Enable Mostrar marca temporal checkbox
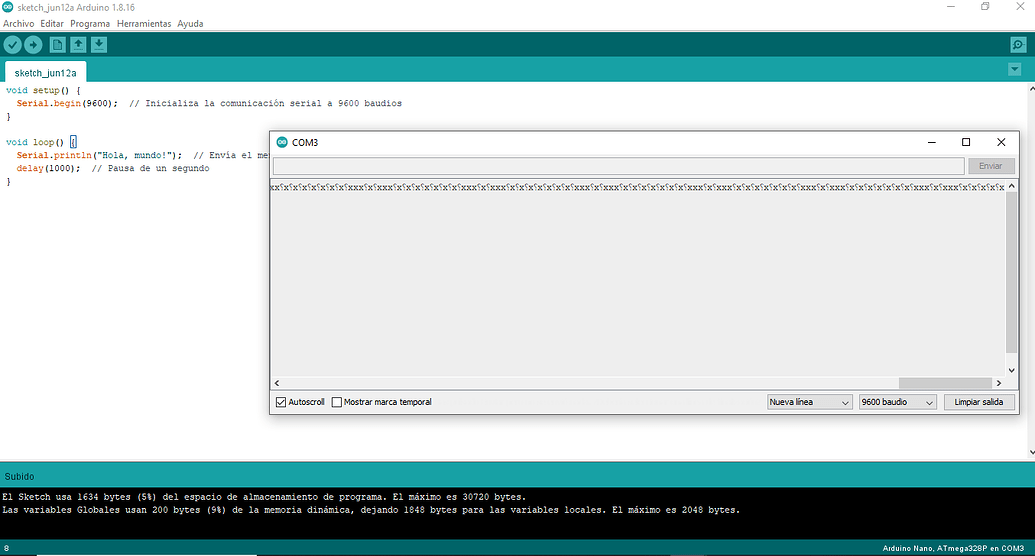 click(x=337, y=402)
